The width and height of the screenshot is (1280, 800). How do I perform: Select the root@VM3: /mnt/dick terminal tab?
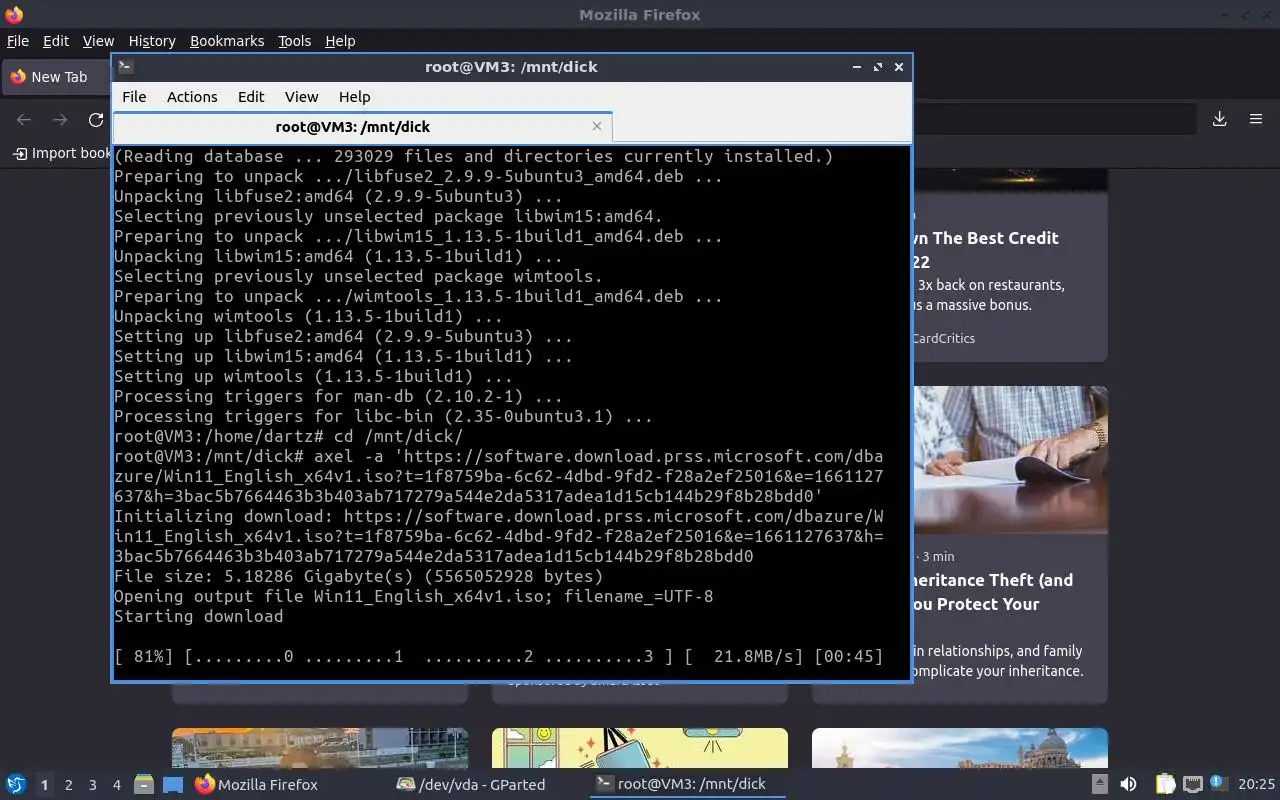(x=362, y=127)
